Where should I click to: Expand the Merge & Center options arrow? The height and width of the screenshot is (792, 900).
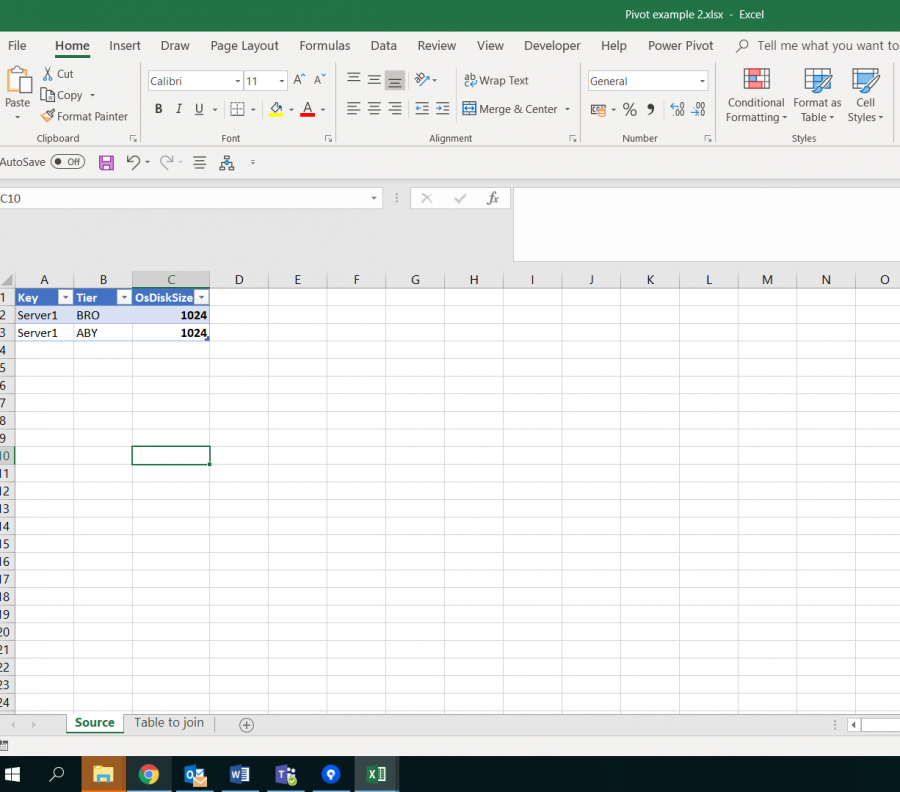(x=567, y=109)
